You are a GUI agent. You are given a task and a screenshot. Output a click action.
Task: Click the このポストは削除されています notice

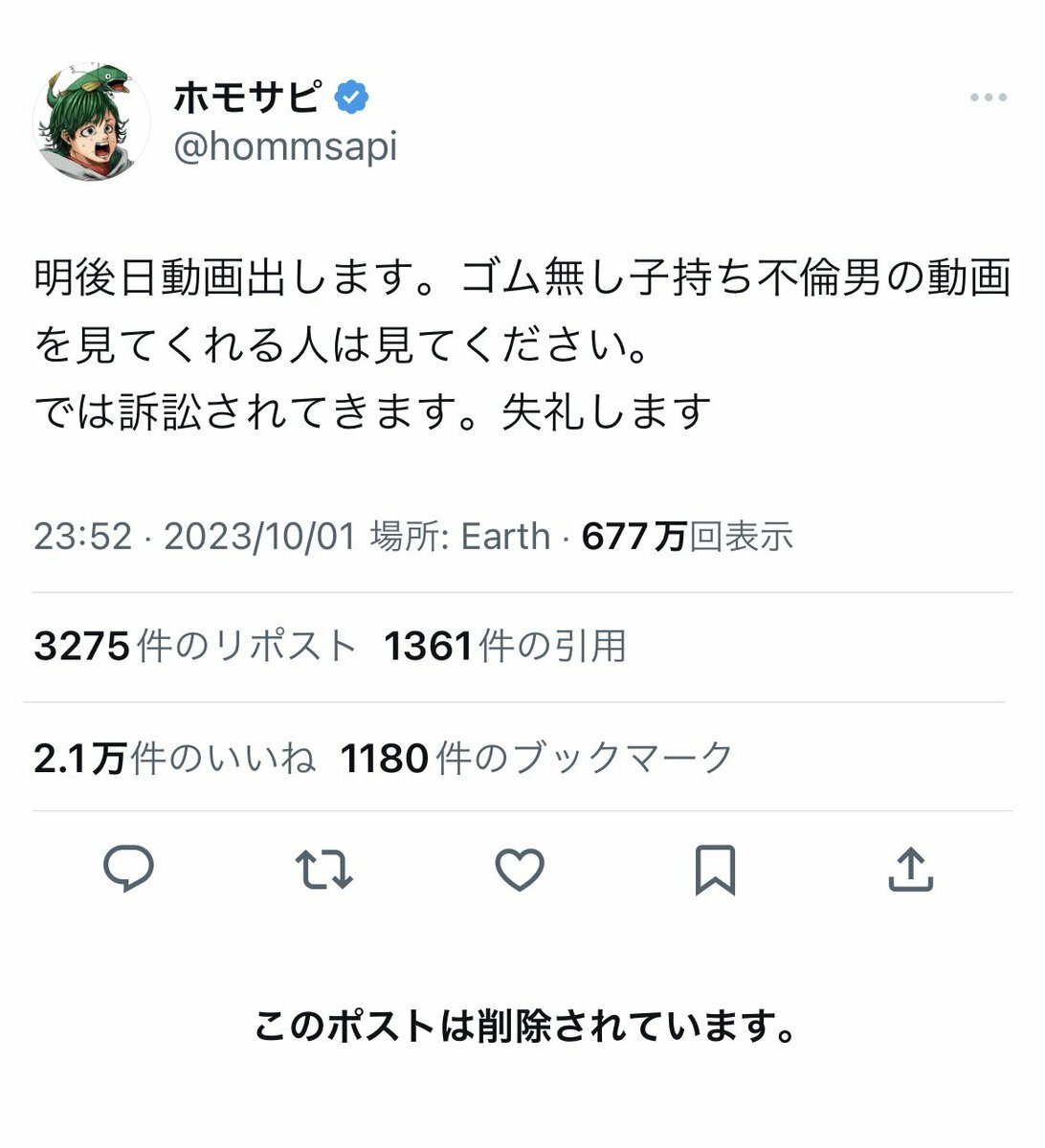point(525,1027)
